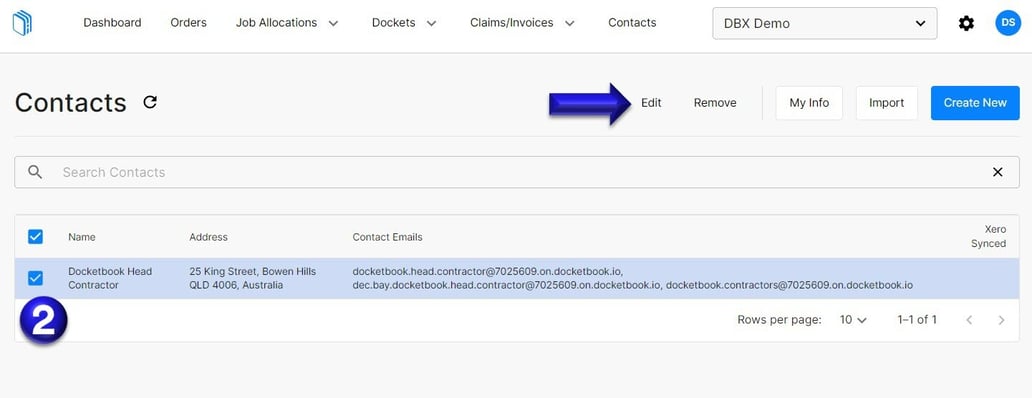Expand the Dockets dropdown menu
Viewport: 1032px width, 398px height.
404,23
